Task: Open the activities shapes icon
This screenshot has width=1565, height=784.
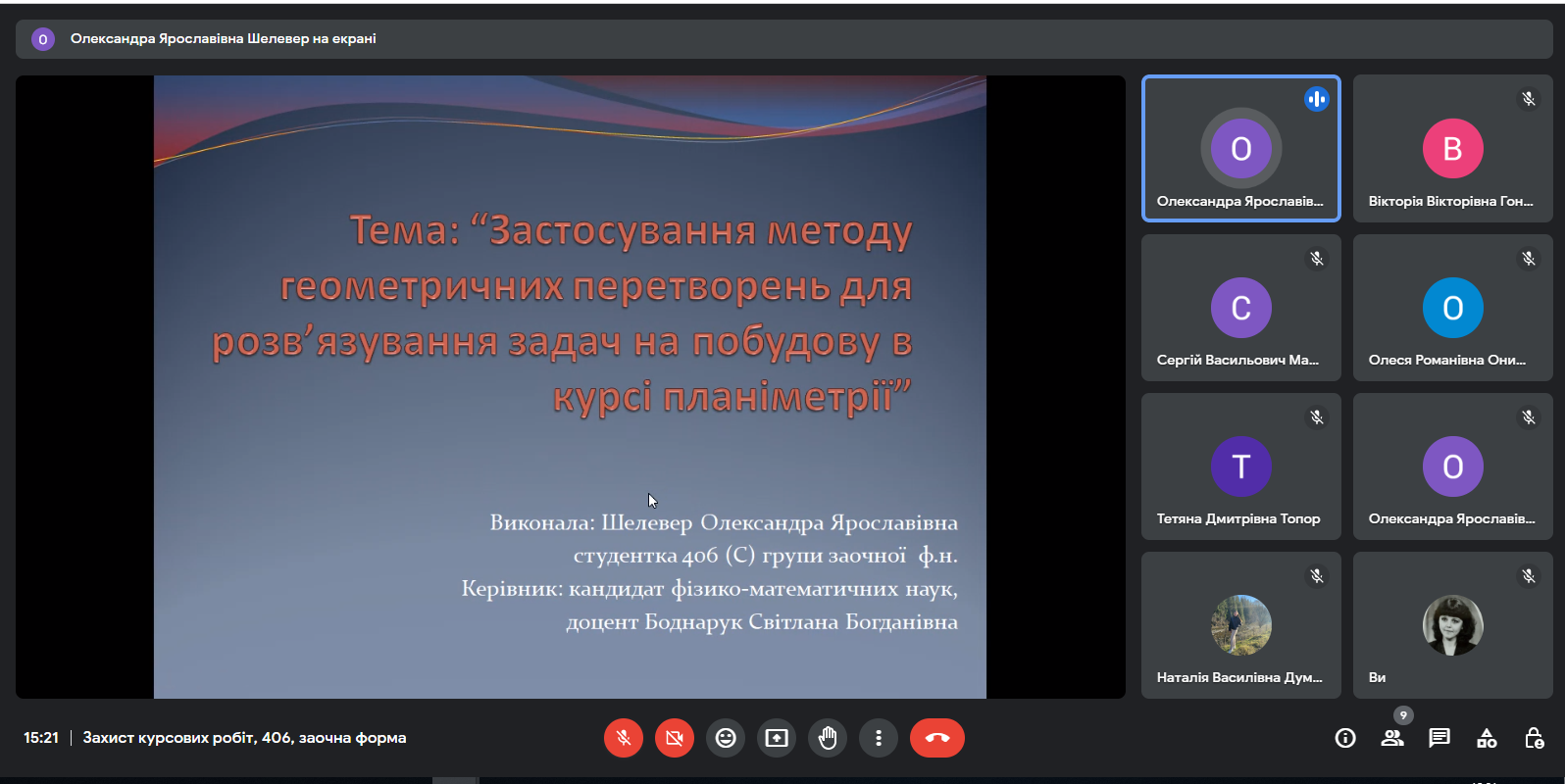Action: pos(1487,738)
